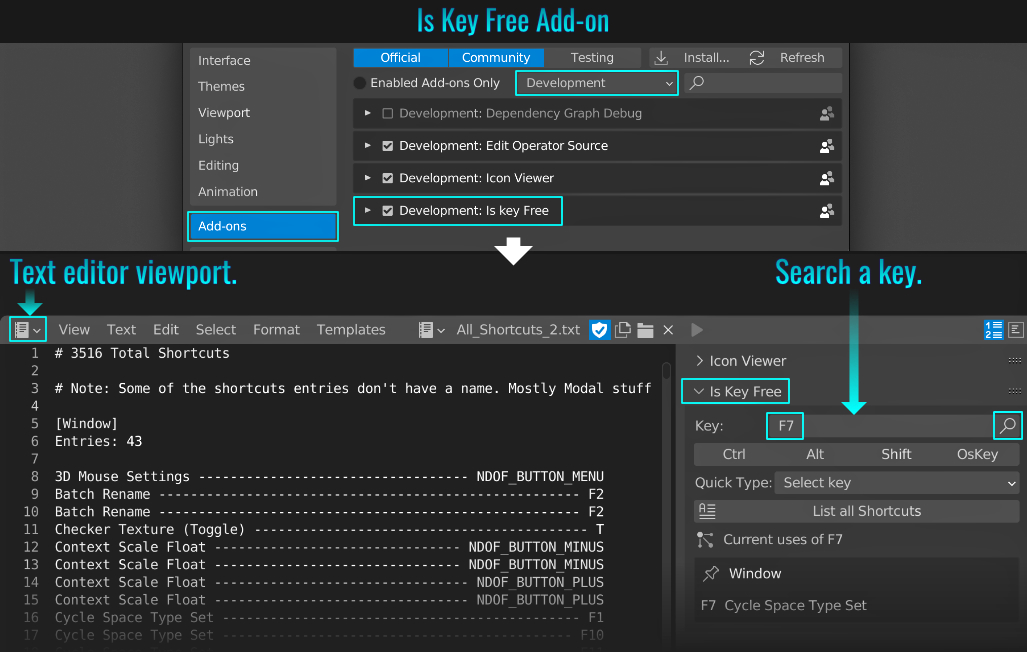Screen dimensions: 1027x652
Task: Open the Quick Type Select key dropdown
Action: click(x=897, y=483)
